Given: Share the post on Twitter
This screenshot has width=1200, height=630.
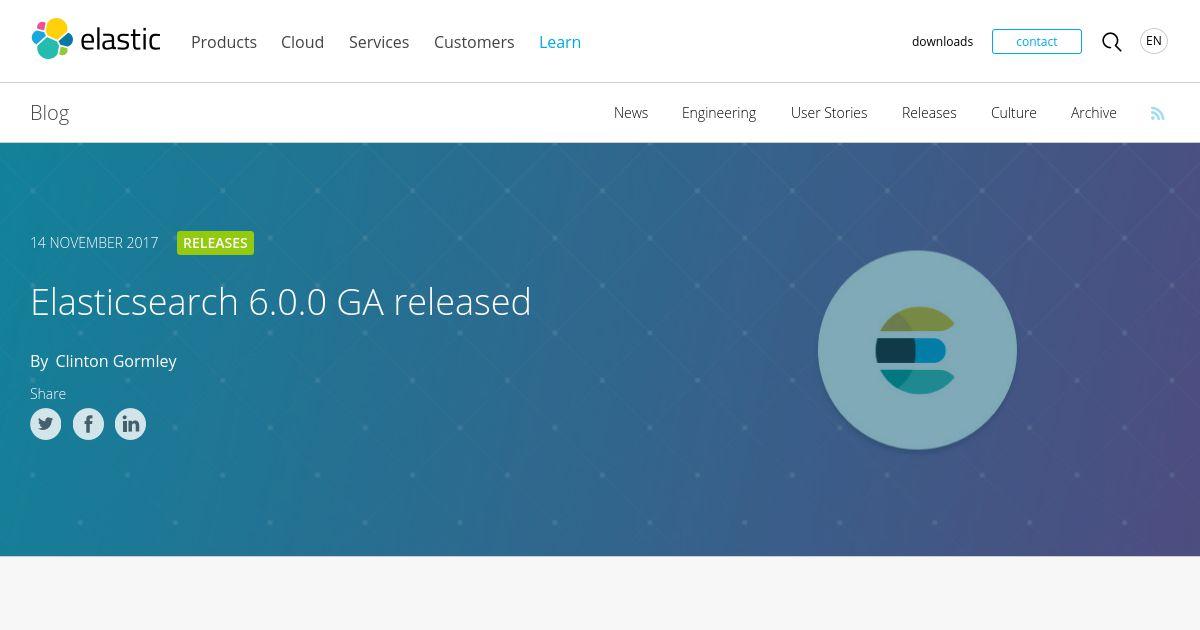Looking at the screenshot, I should (x=46, y=424).
